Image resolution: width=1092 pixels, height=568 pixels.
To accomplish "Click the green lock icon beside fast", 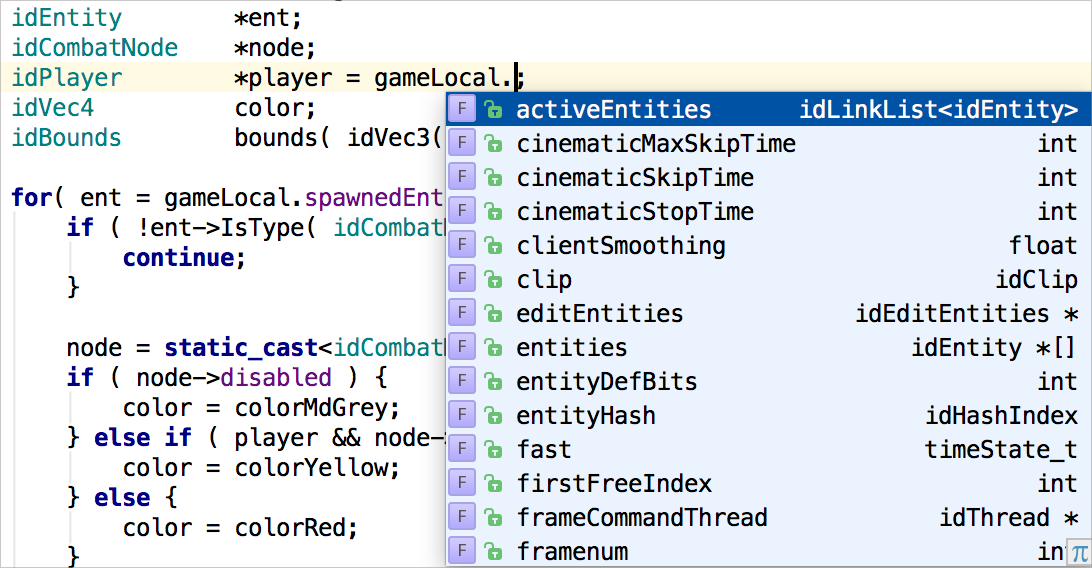I will pyautogui.click(x=492, y=450).
